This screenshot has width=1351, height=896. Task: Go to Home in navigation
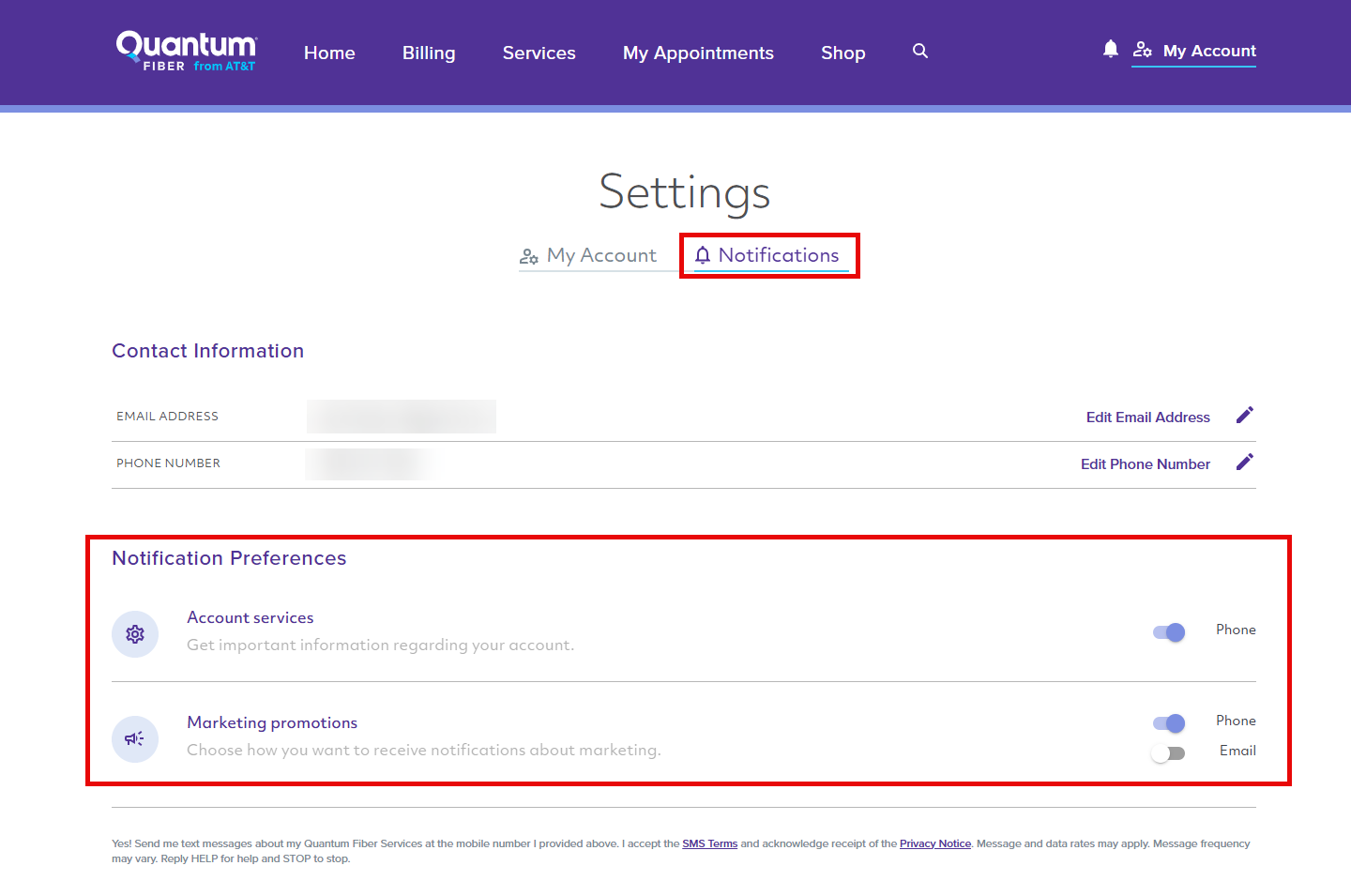point(329,53)
